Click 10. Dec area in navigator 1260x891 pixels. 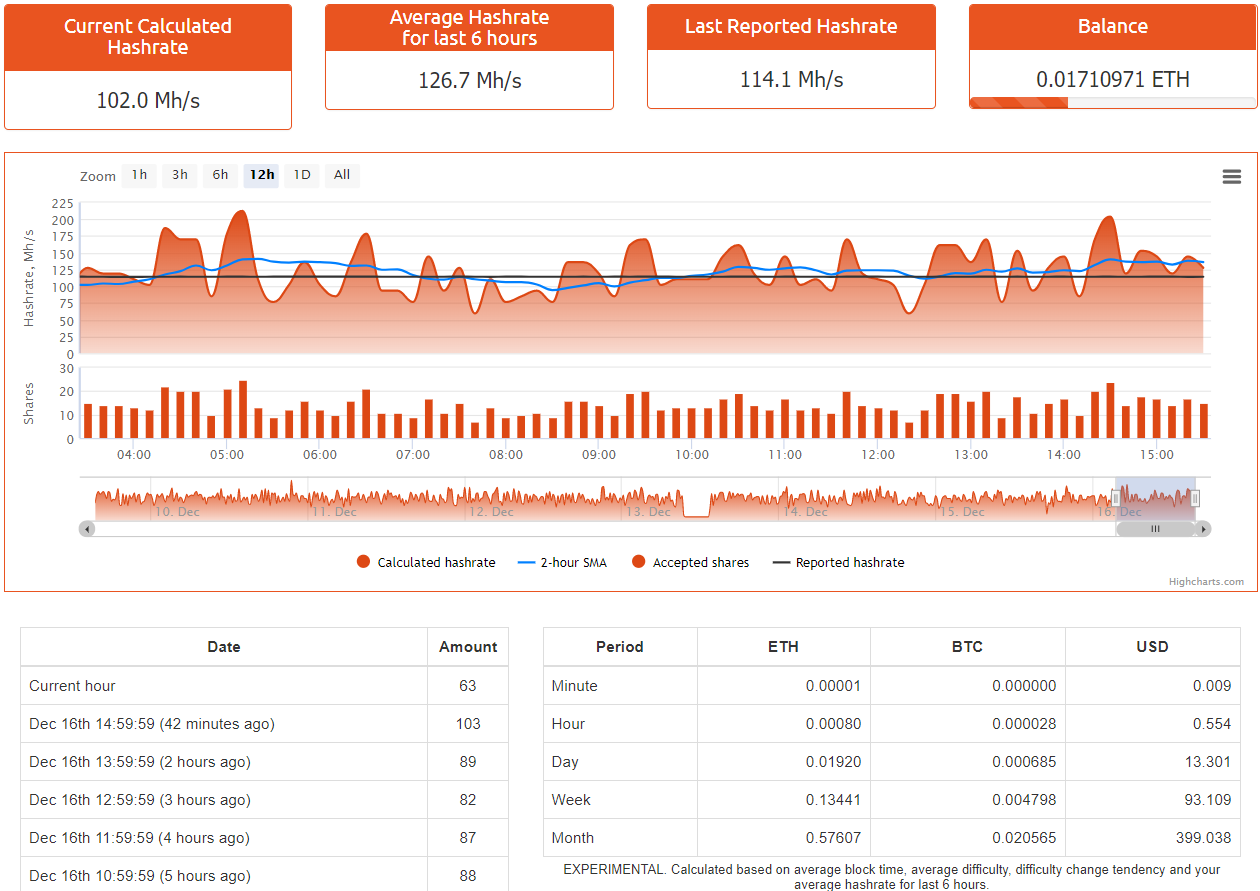click(176, 512)
